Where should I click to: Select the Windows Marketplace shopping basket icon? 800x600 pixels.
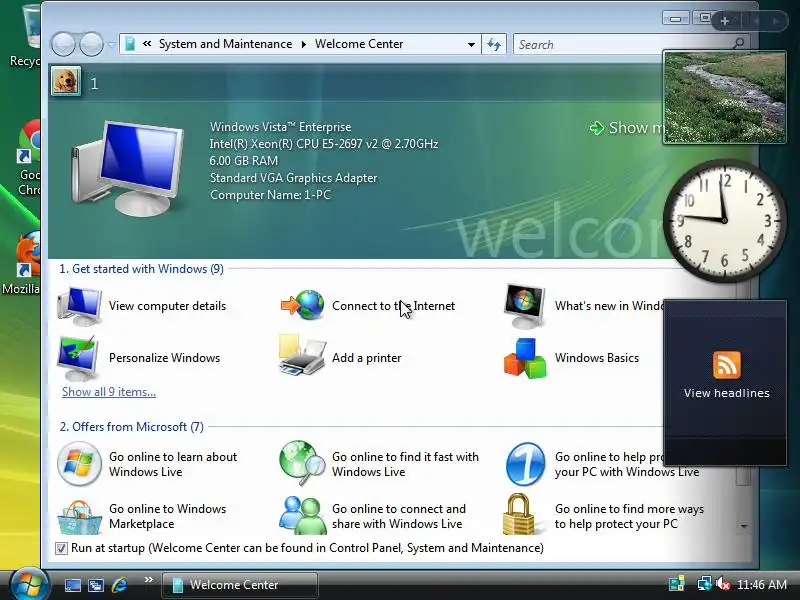coord(79,517)
